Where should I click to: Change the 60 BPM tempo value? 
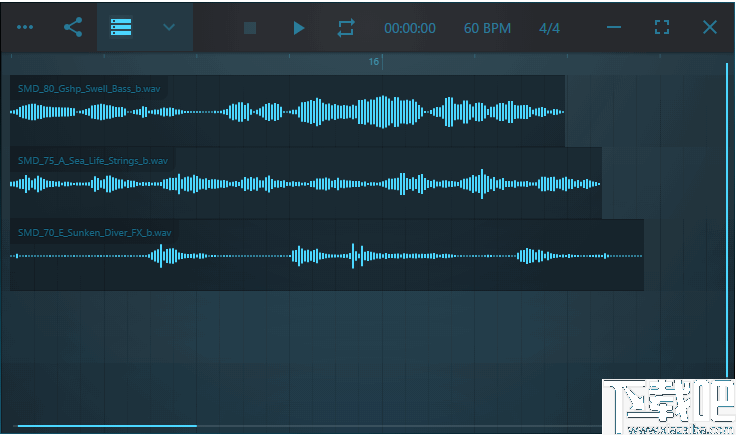click(x=487, y=28)
